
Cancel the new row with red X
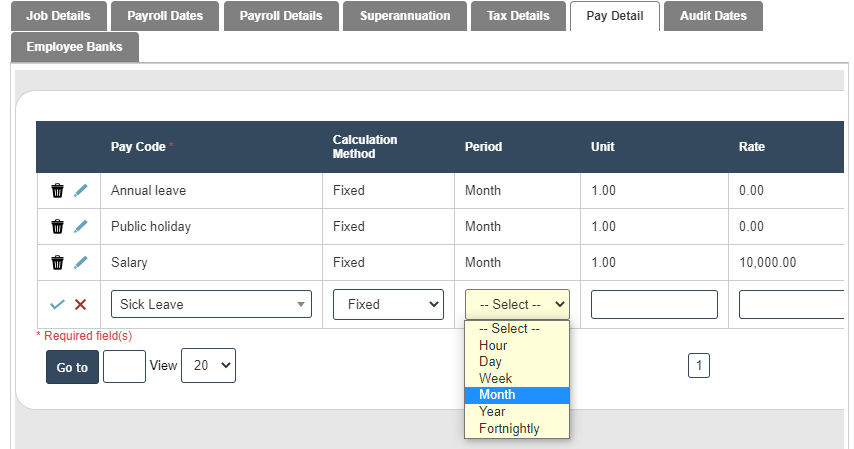pyautogui.click(x=81, y=304)
